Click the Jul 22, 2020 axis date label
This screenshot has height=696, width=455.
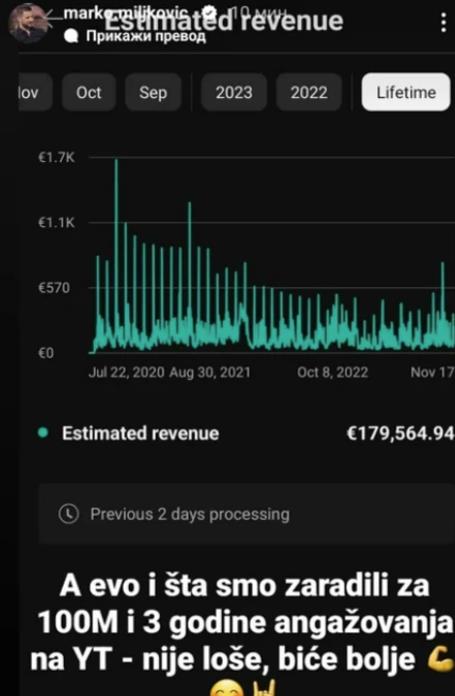point(127,372)
